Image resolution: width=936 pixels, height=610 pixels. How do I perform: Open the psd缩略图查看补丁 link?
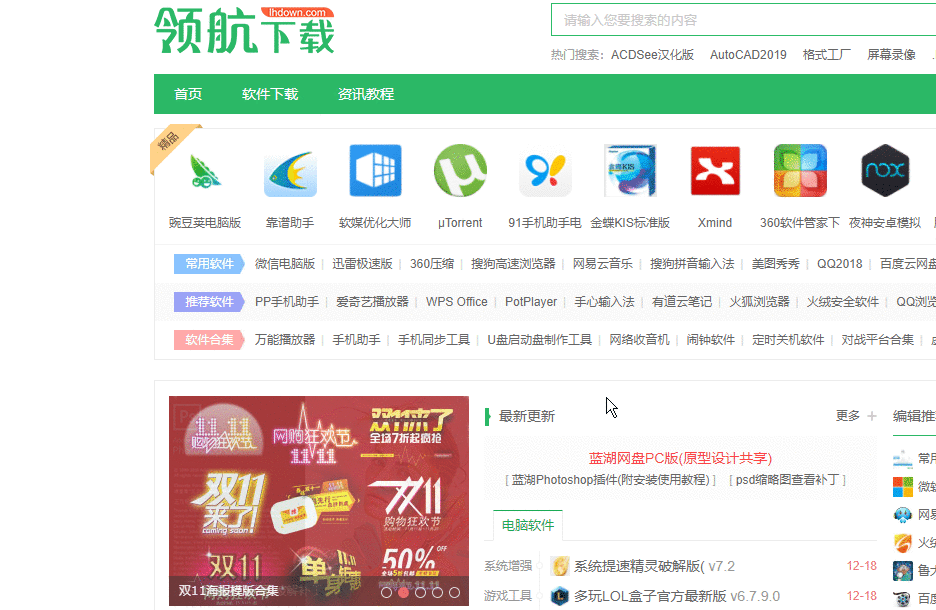click(787, 480)
